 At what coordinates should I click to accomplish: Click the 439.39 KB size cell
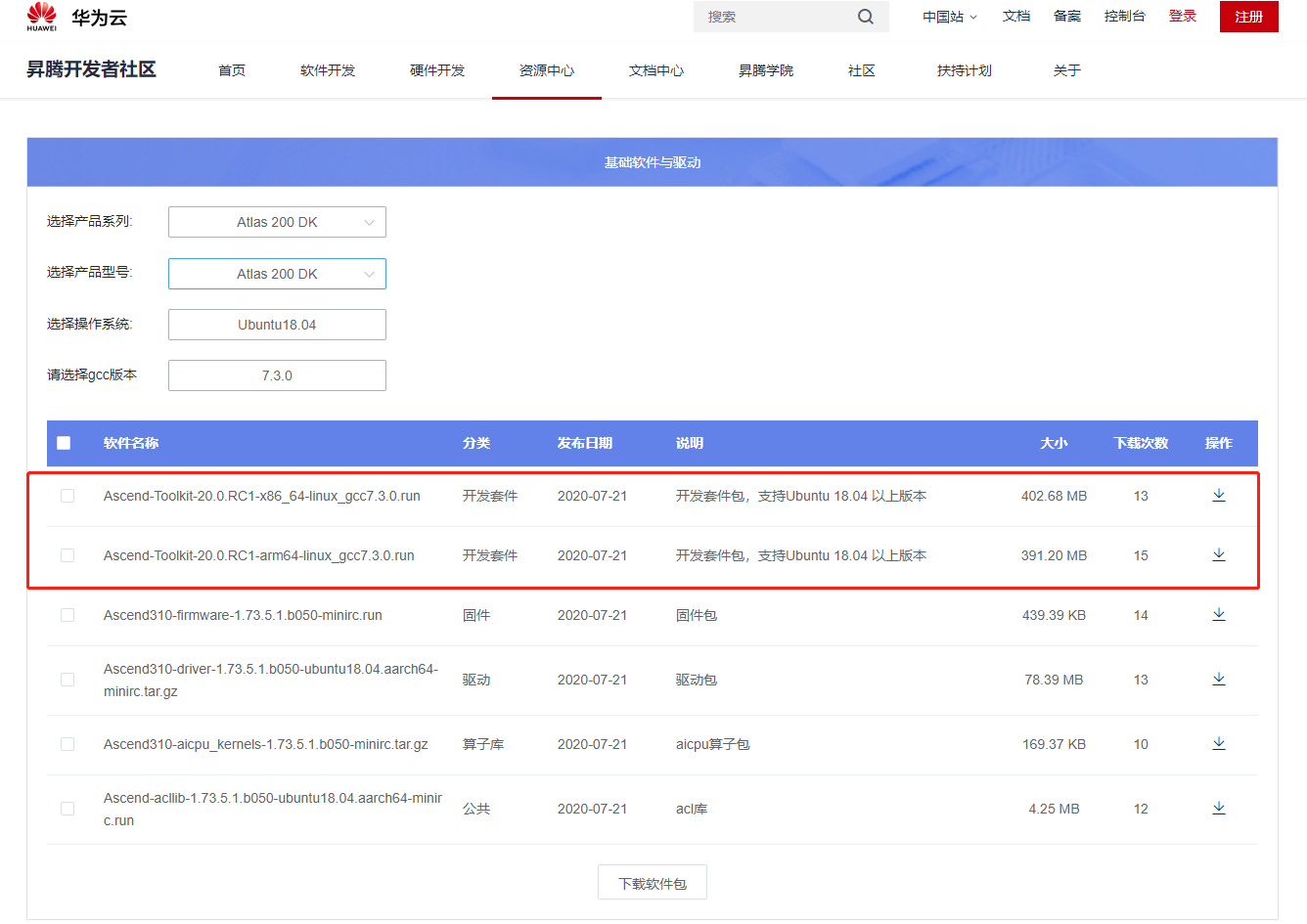[1054, 615]
